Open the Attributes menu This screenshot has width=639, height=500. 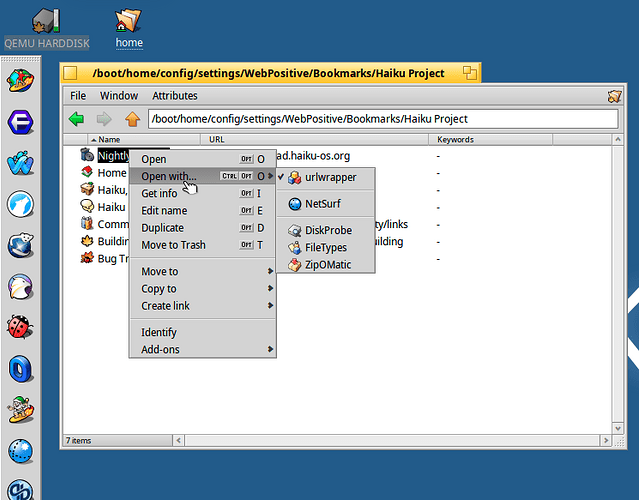[x=174, y=96]
